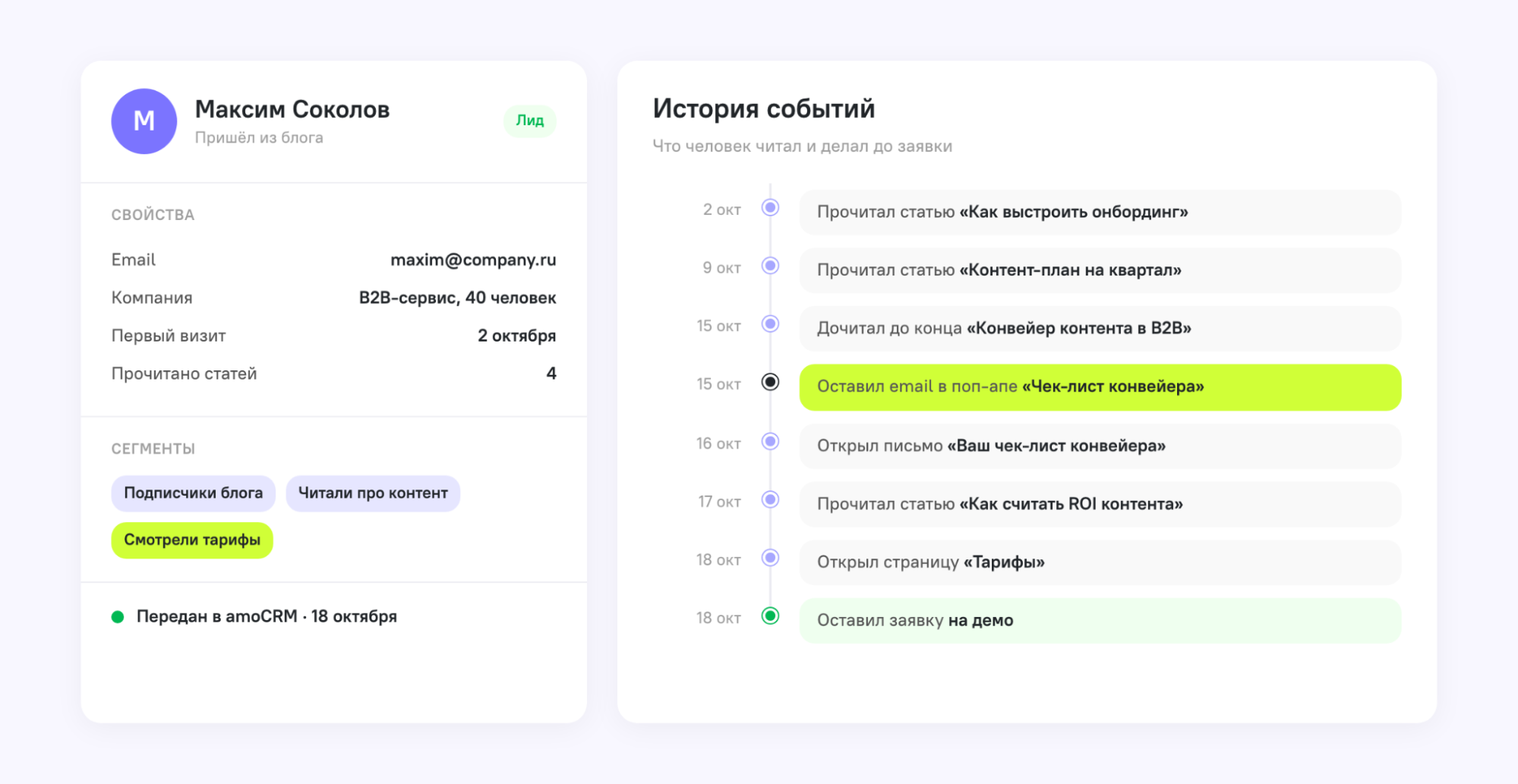This screenshot has width=1518, height=784.
Task: Click the timeline dot for 9 окт event
Action: [x=770, y=266]
